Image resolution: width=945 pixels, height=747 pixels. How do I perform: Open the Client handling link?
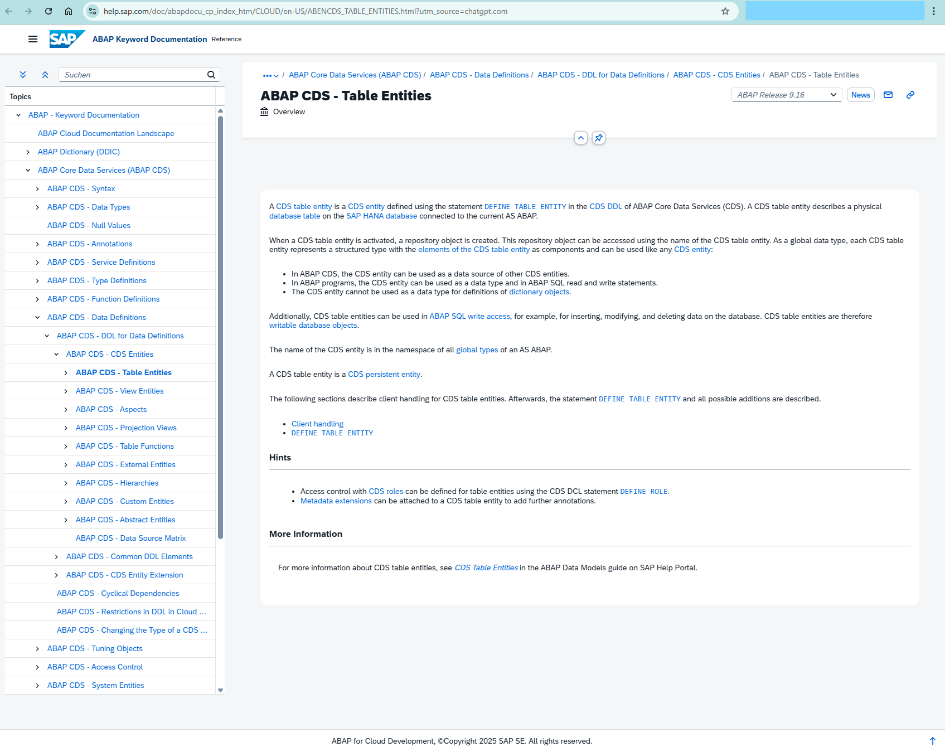(317, 424)
